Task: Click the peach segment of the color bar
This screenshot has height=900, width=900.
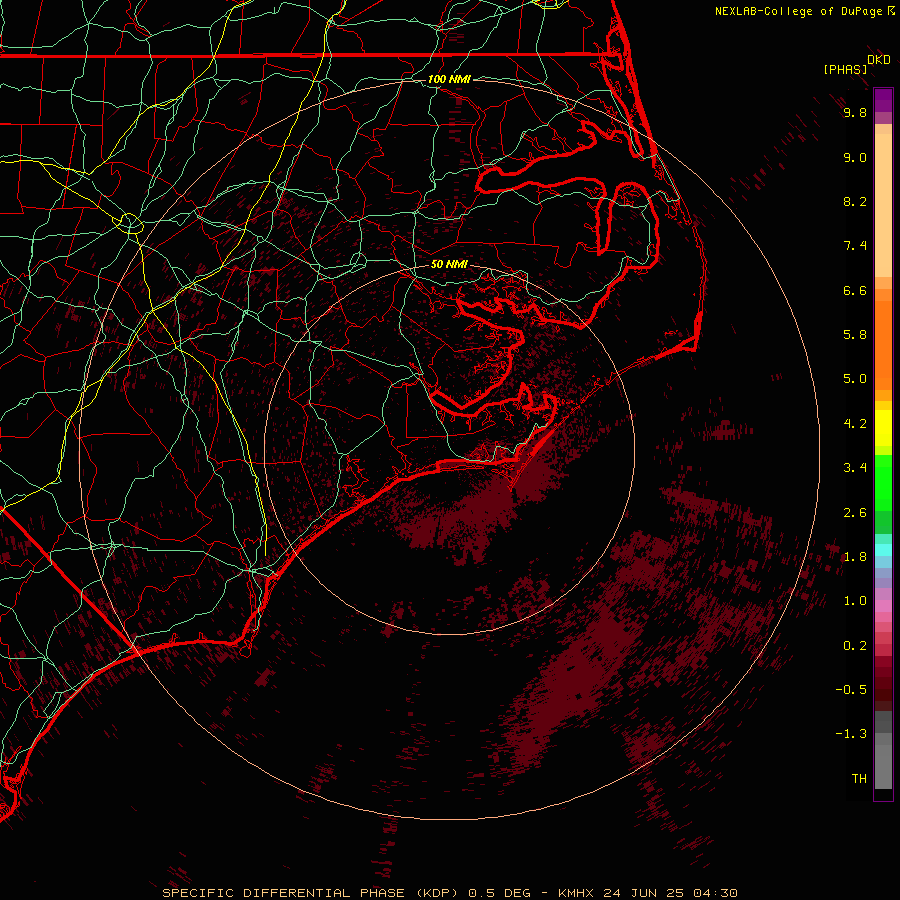Action: [x=883, y=207]
